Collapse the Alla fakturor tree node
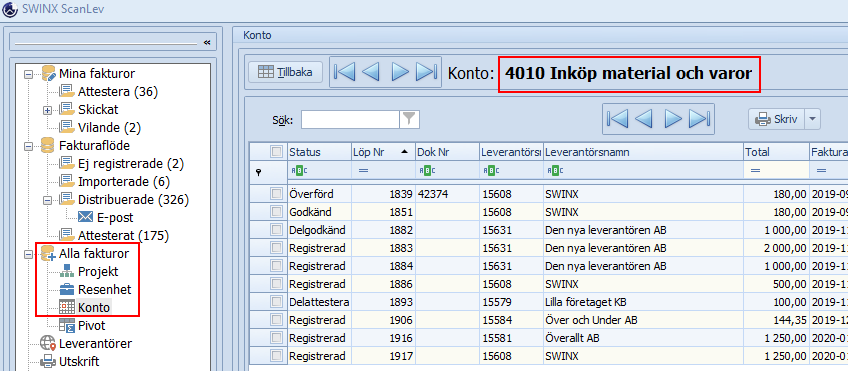The height and width of the screenshot is (371, 848). [29, 254]
